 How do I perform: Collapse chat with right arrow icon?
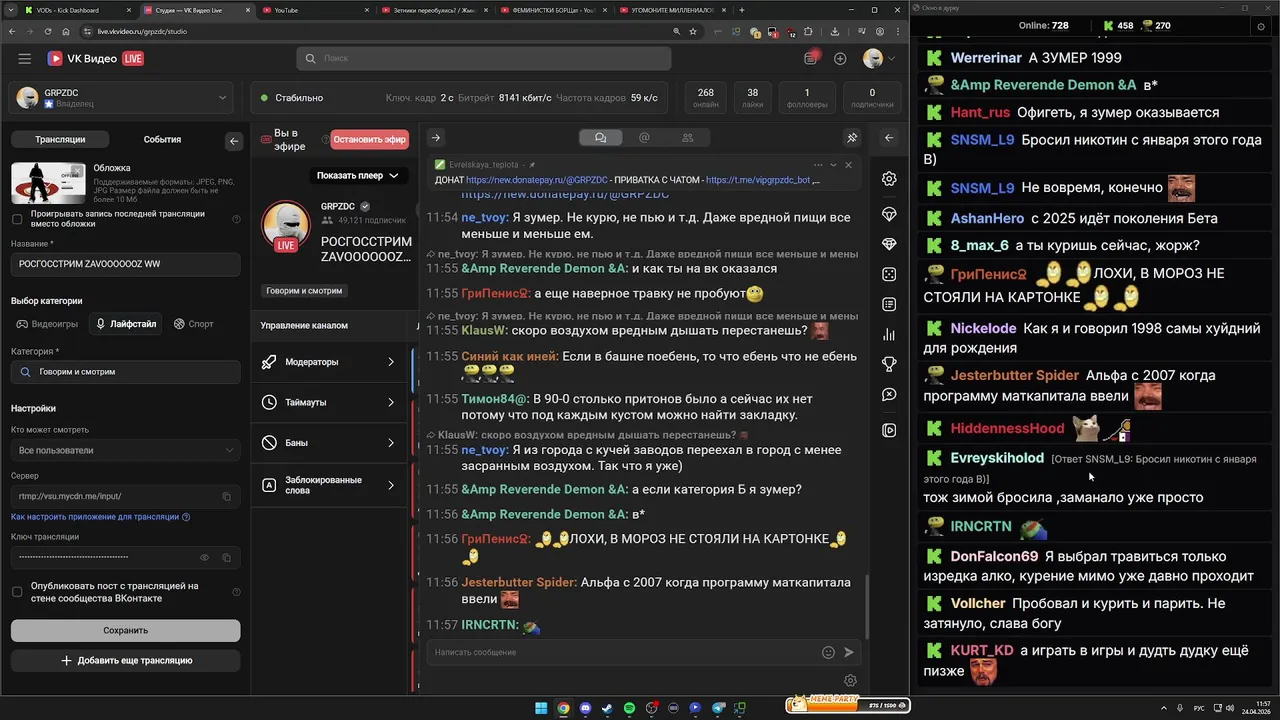(435, 138)
